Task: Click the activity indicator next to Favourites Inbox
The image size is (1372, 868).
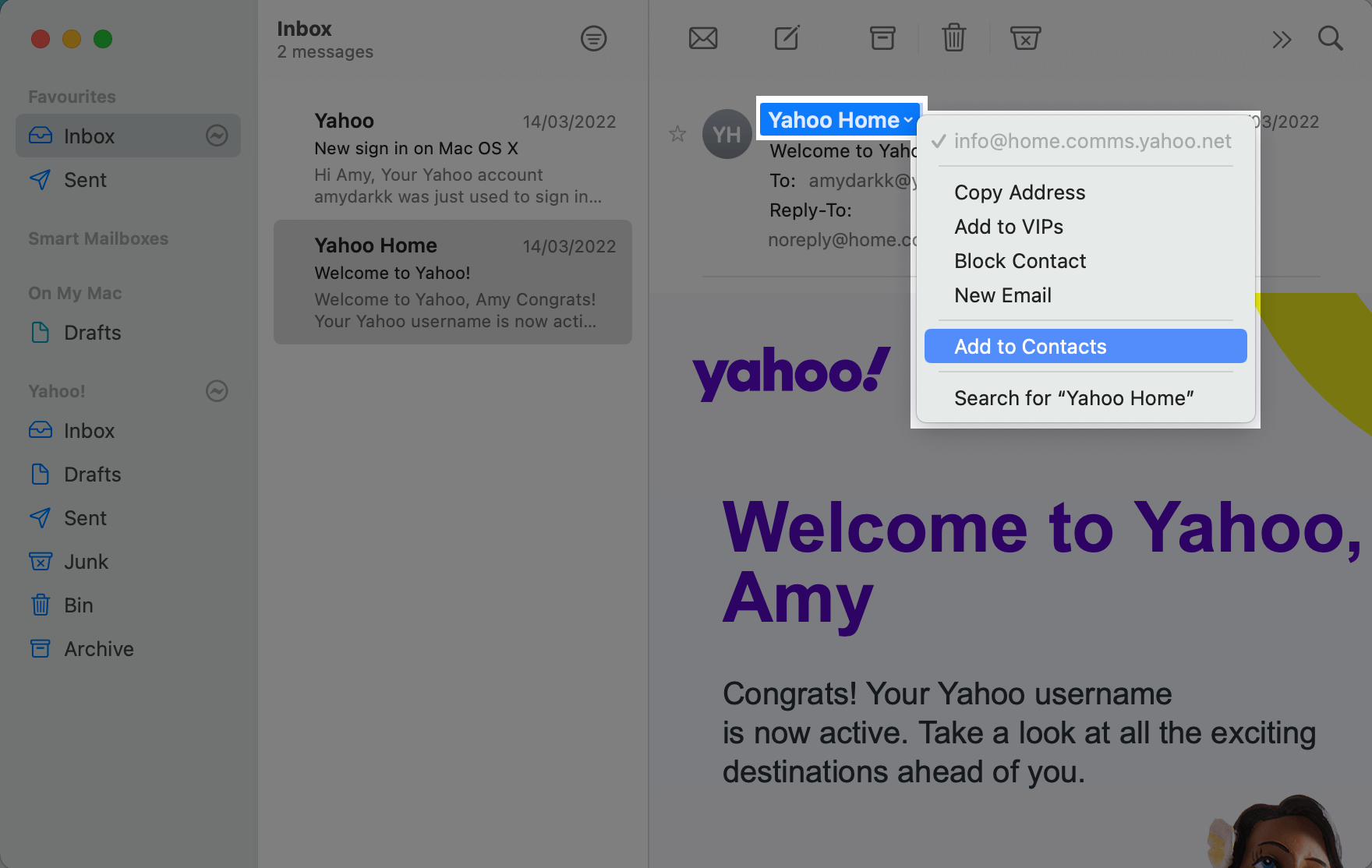Action: pyautogui.click(x=217, y=136)
